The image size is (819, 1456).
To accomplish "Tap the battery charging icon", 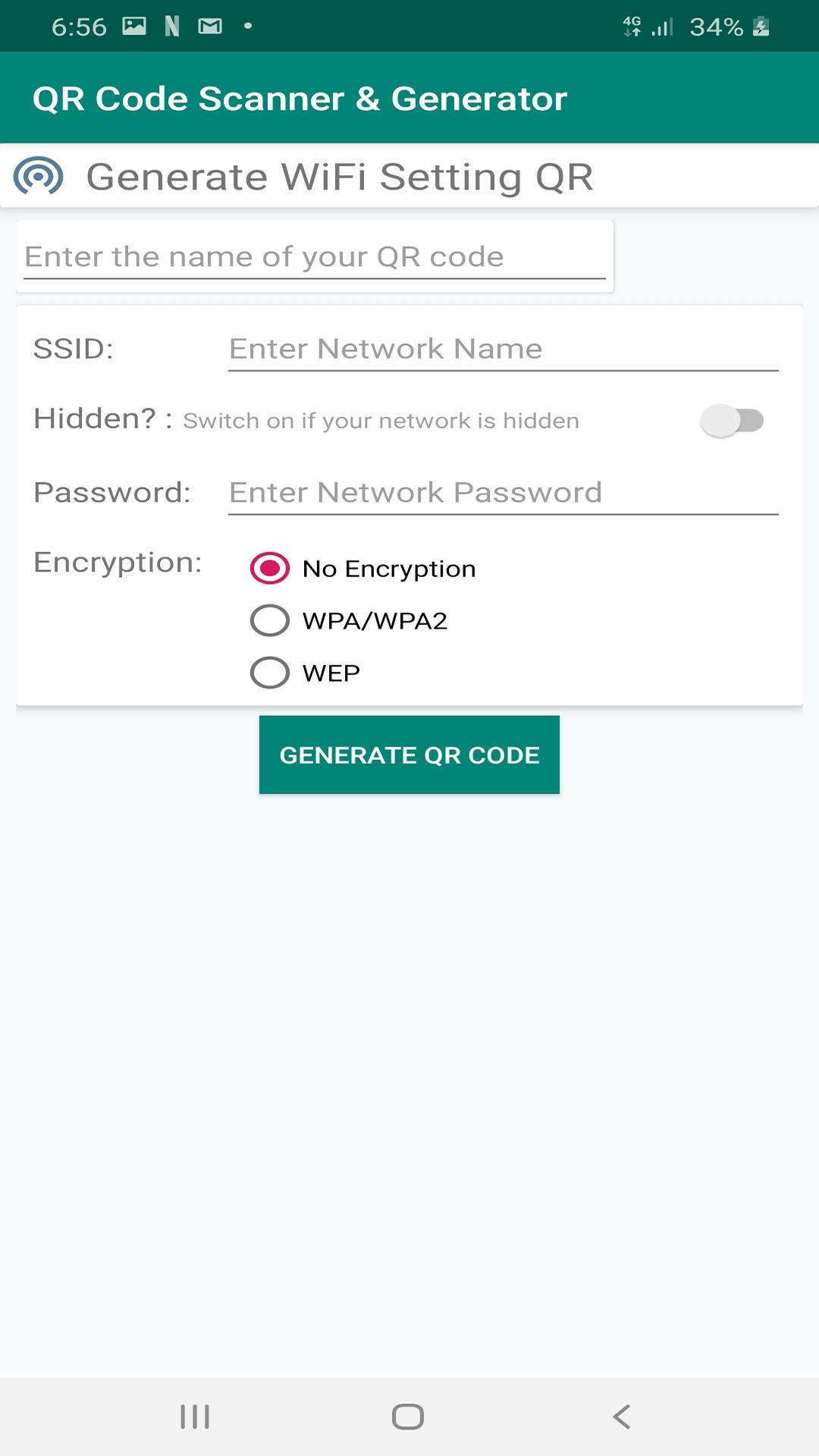I will point(761,25).
